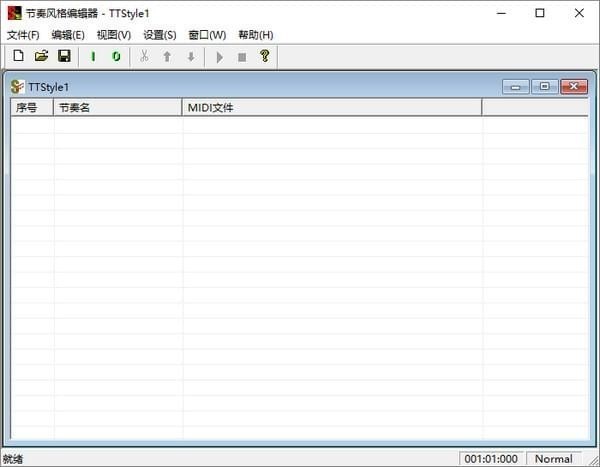Image resolution: width=600 pixels, height=467 pixels.
Task: Click the app icon in main title bar
Action: [15, 13]
